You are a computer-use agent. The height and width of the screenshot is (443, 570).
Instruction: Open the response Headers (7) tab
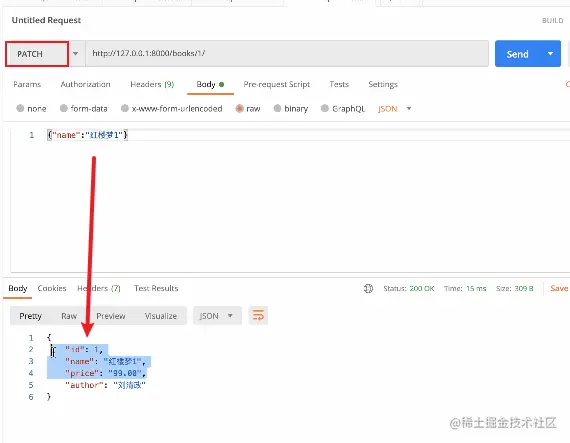(99, 288)
